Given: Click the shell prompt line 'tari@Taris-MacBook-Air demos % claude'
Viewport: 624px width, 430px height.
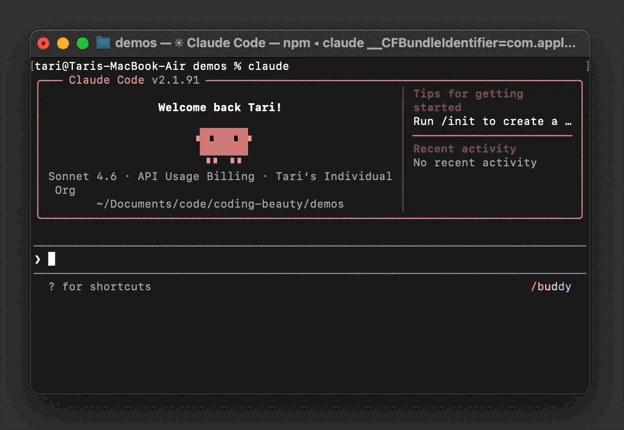Looking at the screenshot, I should point(162,66).
